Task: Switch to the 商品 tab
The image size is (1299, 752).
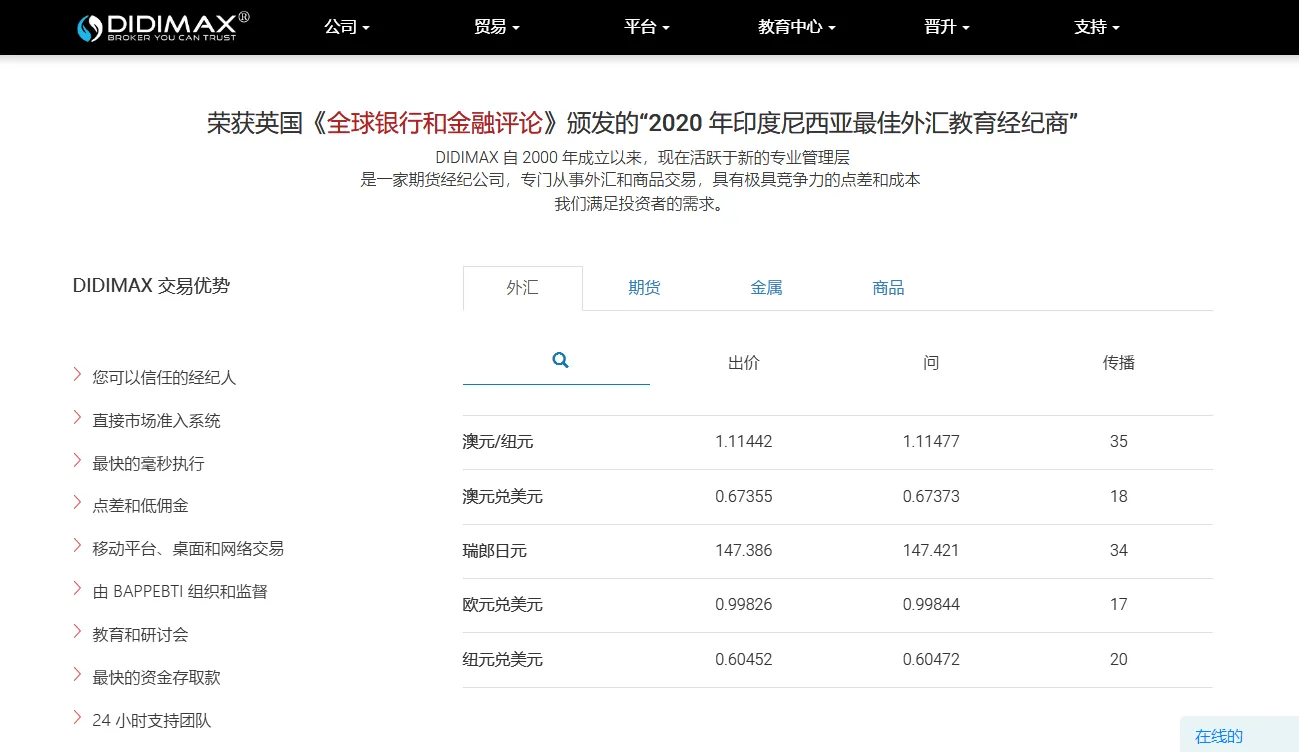Action: point(888,288)
